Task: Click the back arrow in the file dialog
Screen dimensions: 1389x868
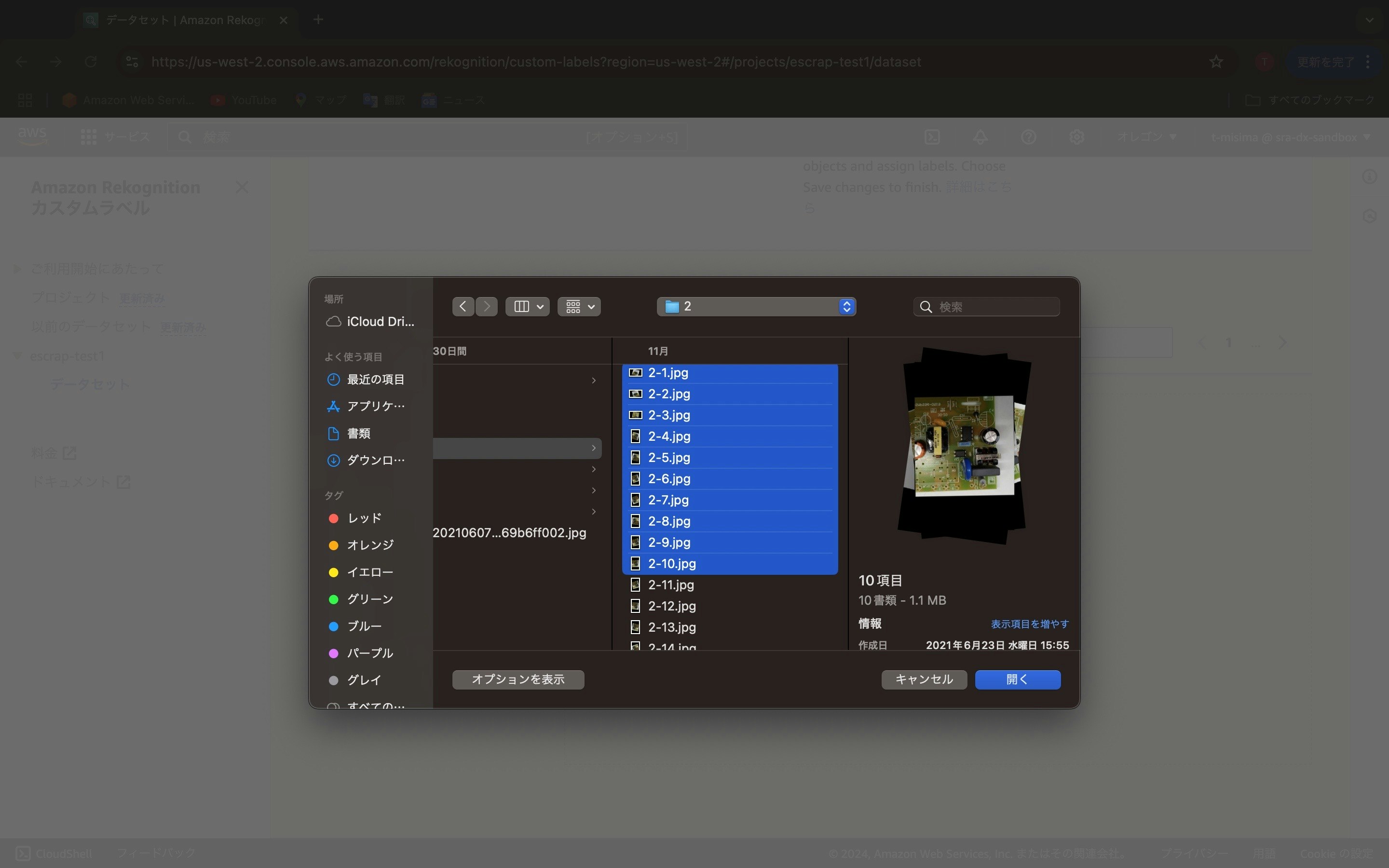Action: [x=463, y=306]
